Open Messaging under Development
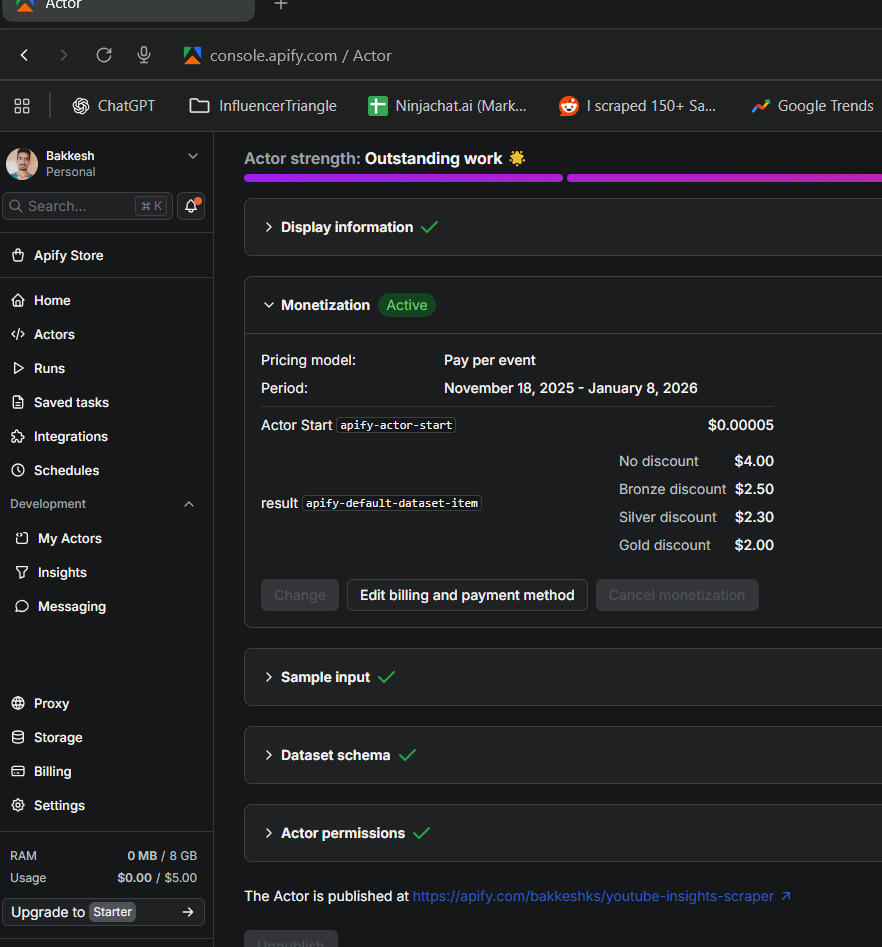This screenshot has height=947, width=882. pos(60,606)
